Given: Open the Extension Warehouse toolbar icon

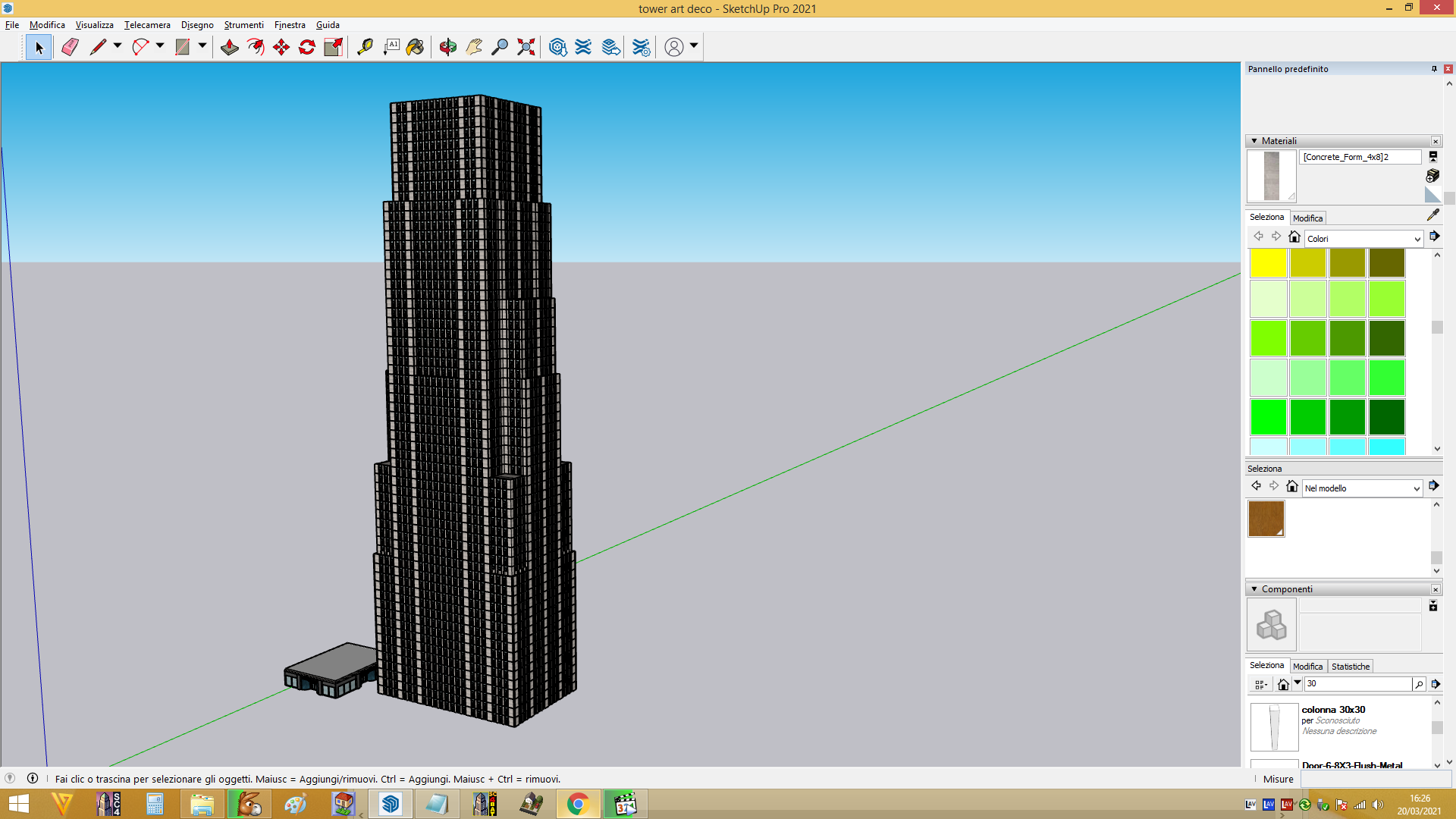Looking at the screenshot, I should coord(583,47).
